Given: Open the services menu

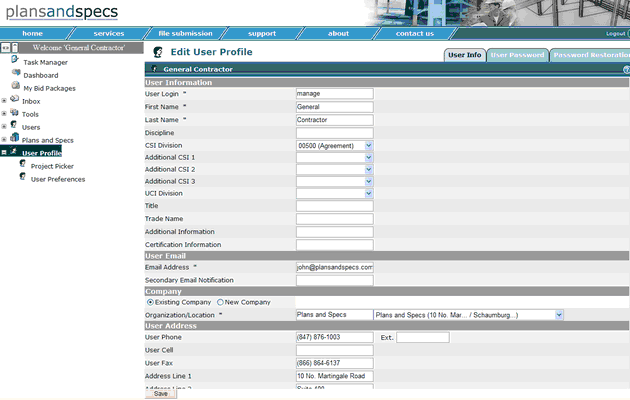Looking at the screenshot, I should click(109, 33).
